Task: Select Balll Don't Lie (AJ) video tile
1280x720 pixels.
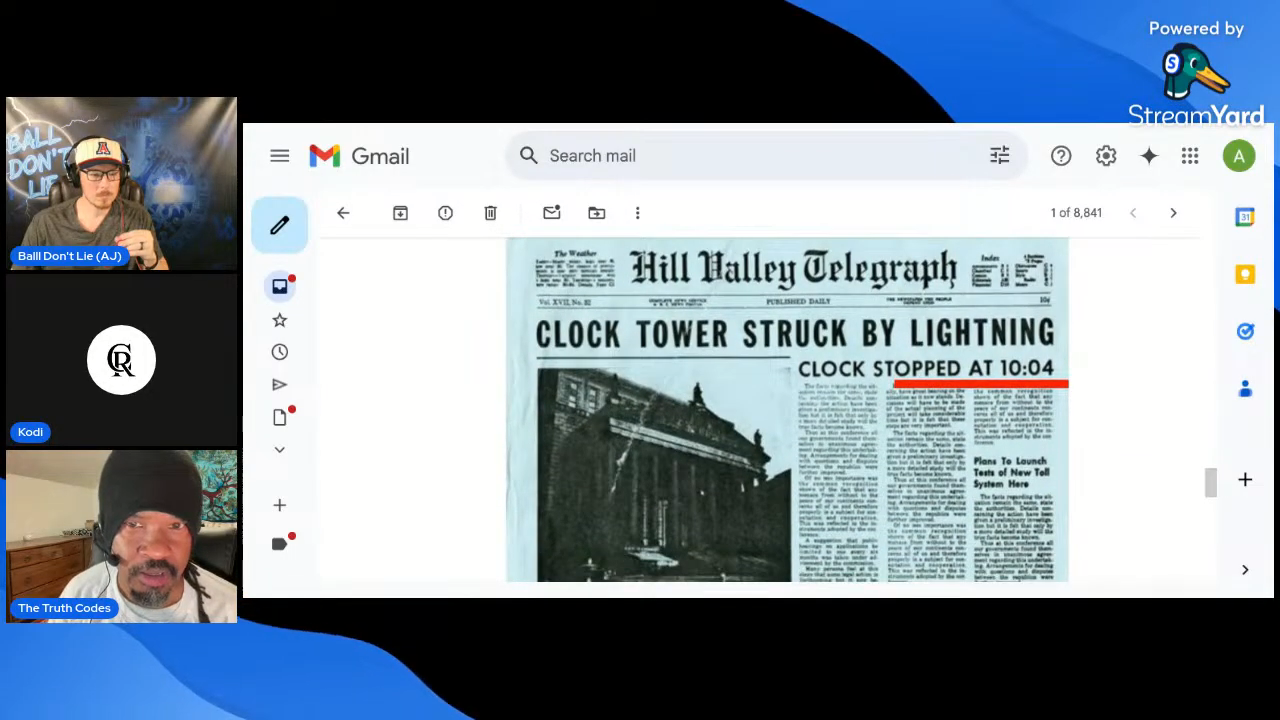Action: tap(121, 184)
